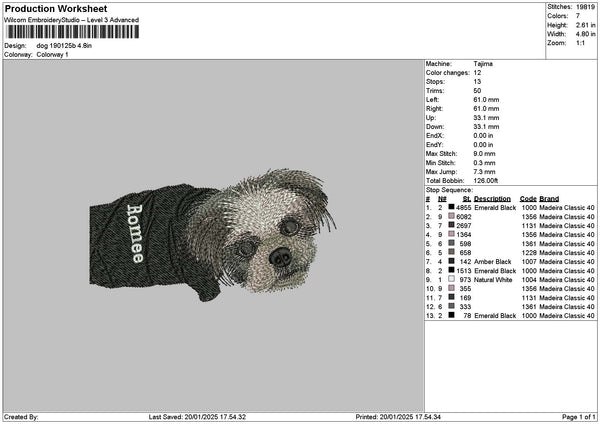Pick the swatch in stop row 10 beside 355

click(452, 288)
